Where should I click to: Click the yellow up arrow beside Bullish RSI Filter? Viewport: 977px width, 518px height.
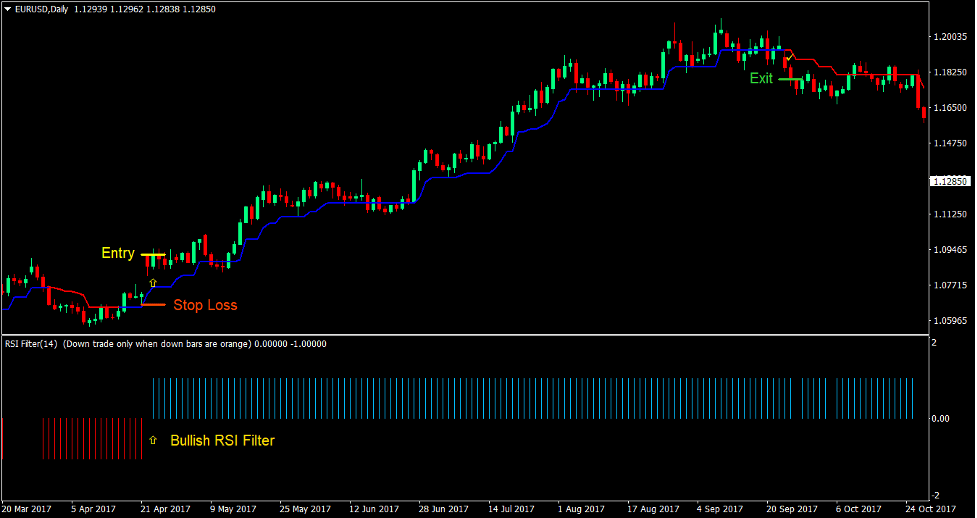(x=153, y=440)
